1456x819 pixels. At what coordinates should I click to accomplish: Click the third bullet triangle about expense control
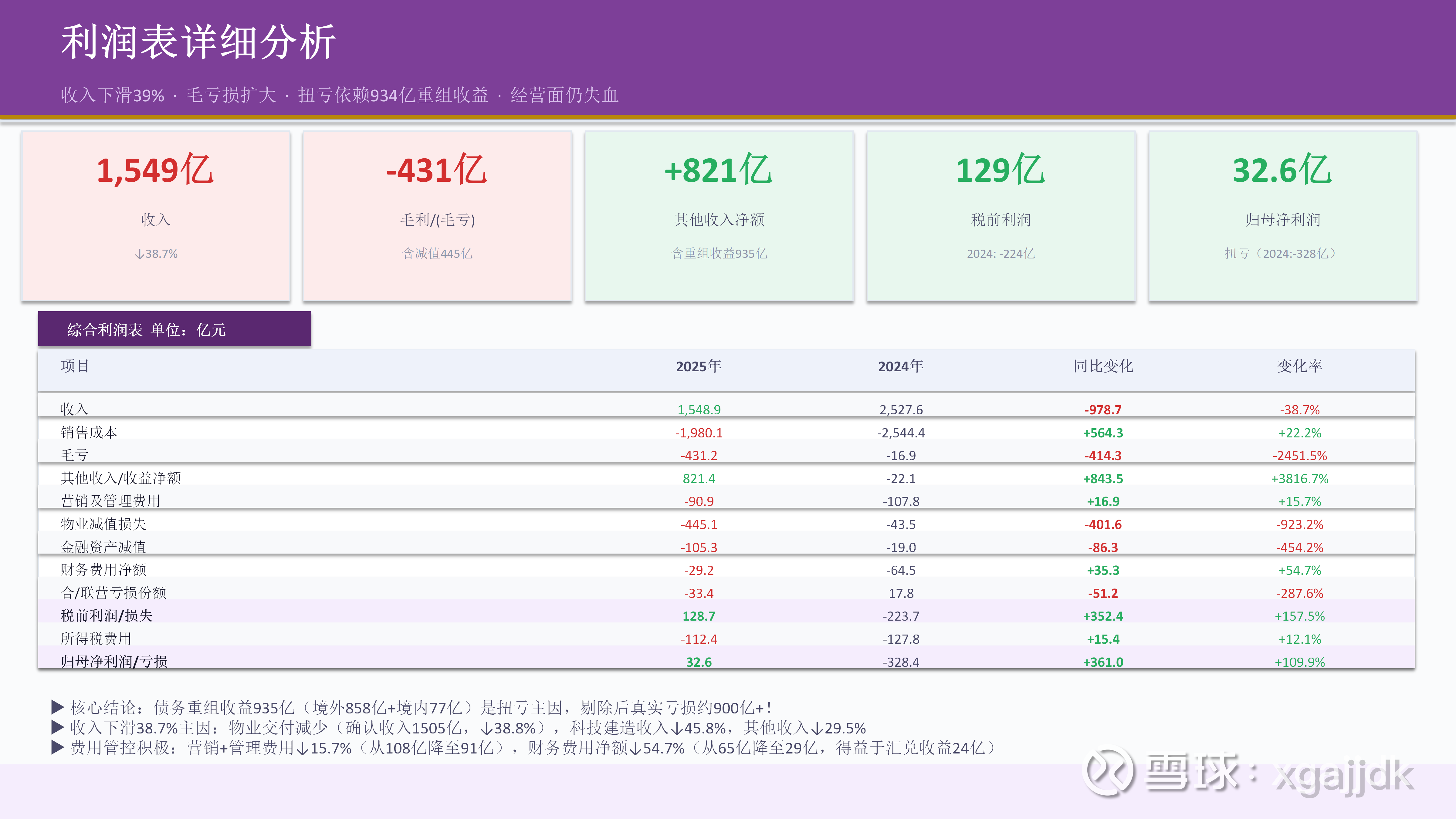57,747
